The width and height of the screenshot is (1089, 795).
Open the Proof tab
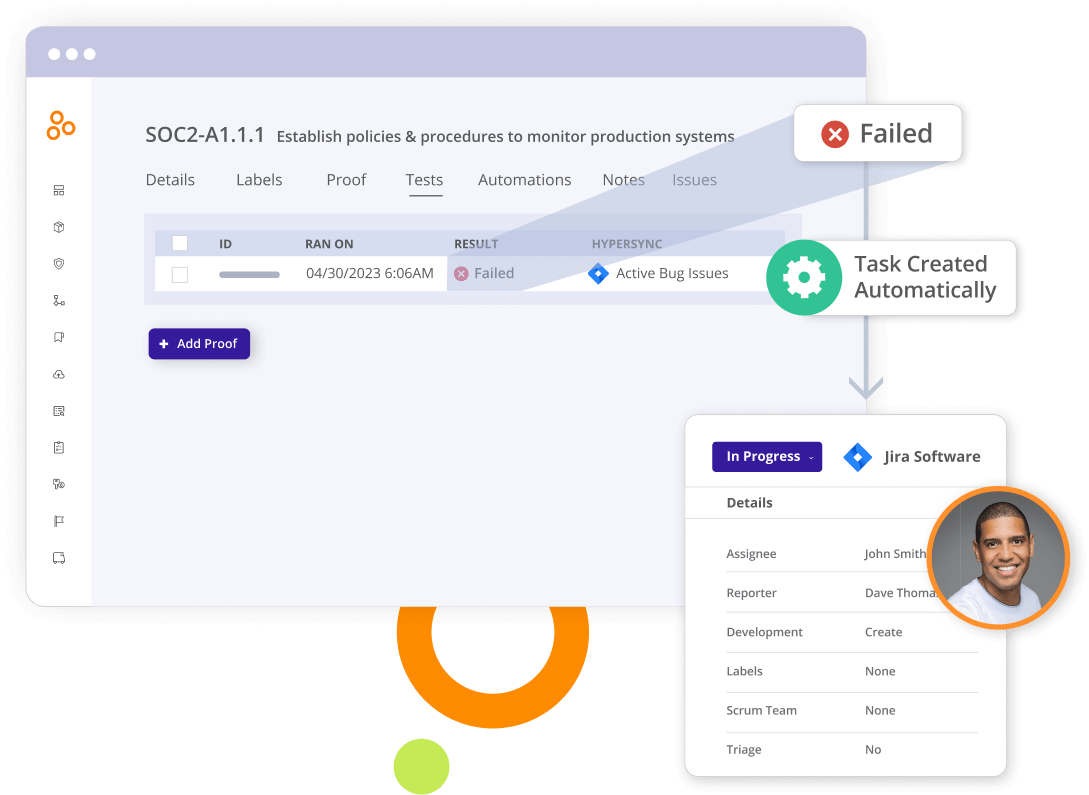tap(346, 180)
